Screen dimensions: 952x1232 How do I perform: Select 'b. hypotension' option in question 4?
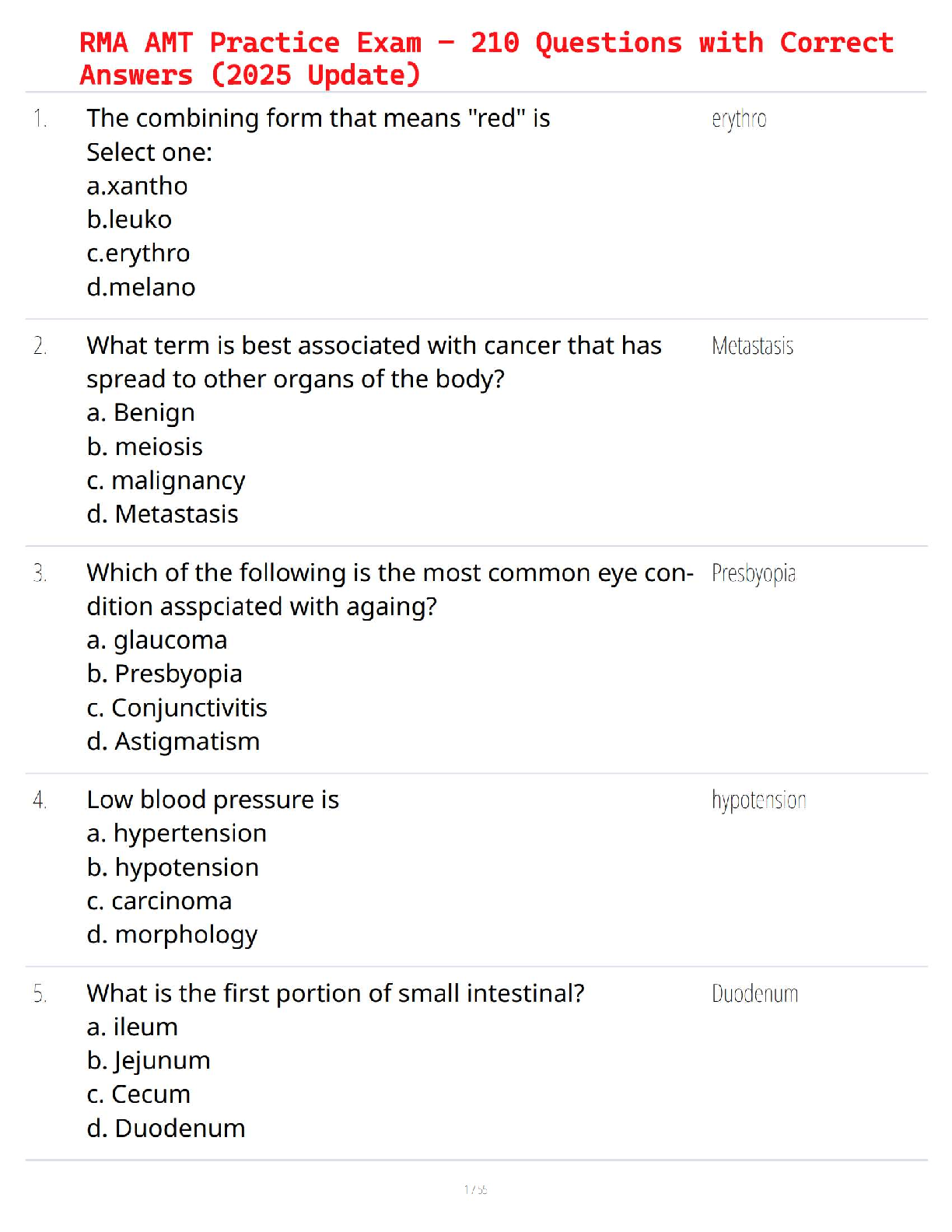tap(173, 867)
